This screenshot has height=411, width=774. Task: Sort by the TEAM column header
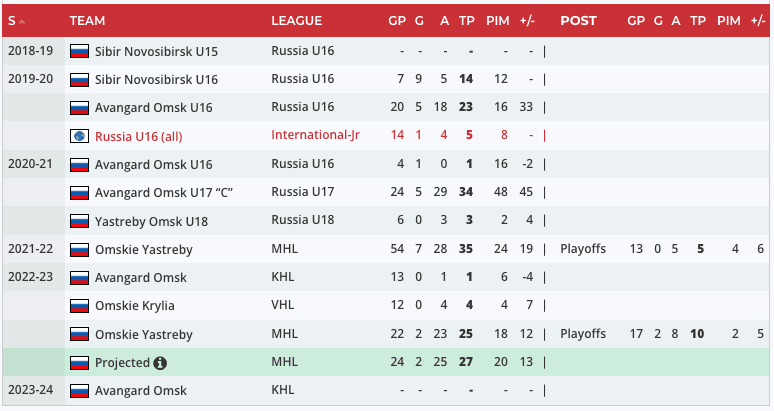pos(89,21)
